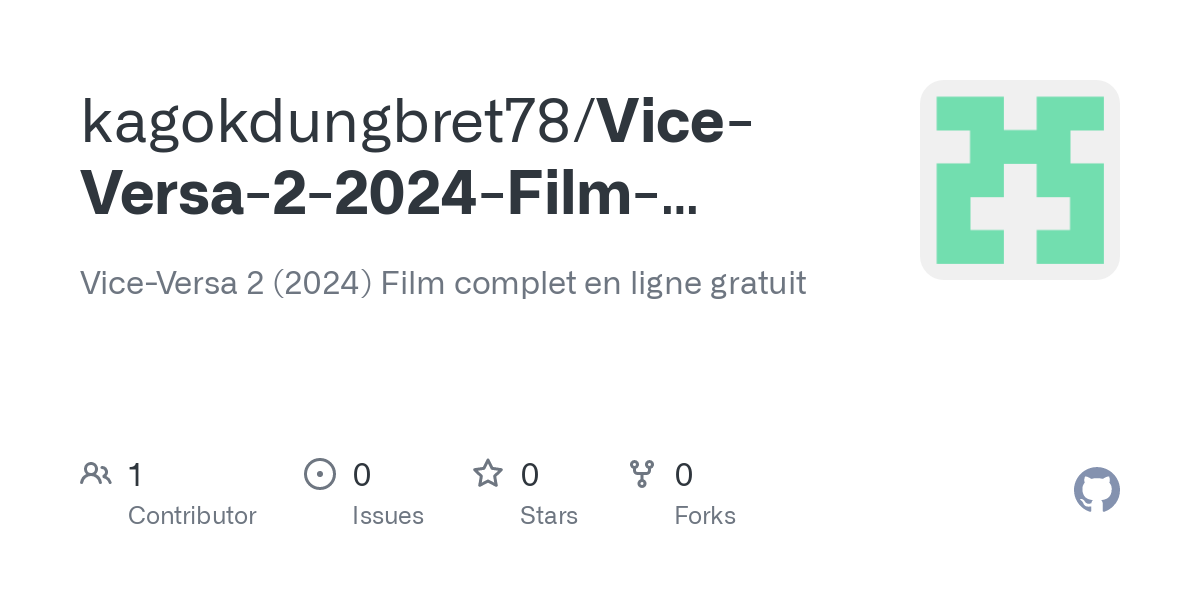Click the Issues circle icon
The width and height of the screenshot is (1200, 600).
click(320, 474)
